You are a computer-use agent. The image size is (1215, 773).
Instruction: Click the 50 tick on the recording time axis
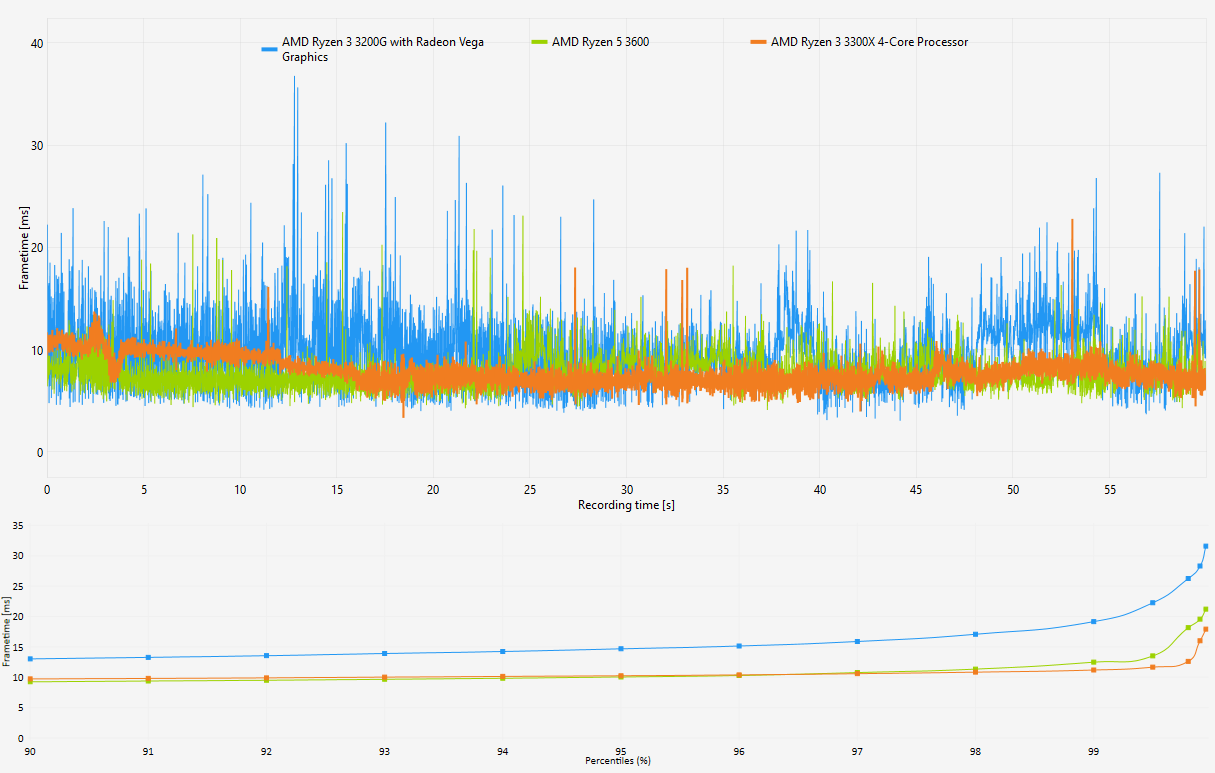coord(1013,490)
